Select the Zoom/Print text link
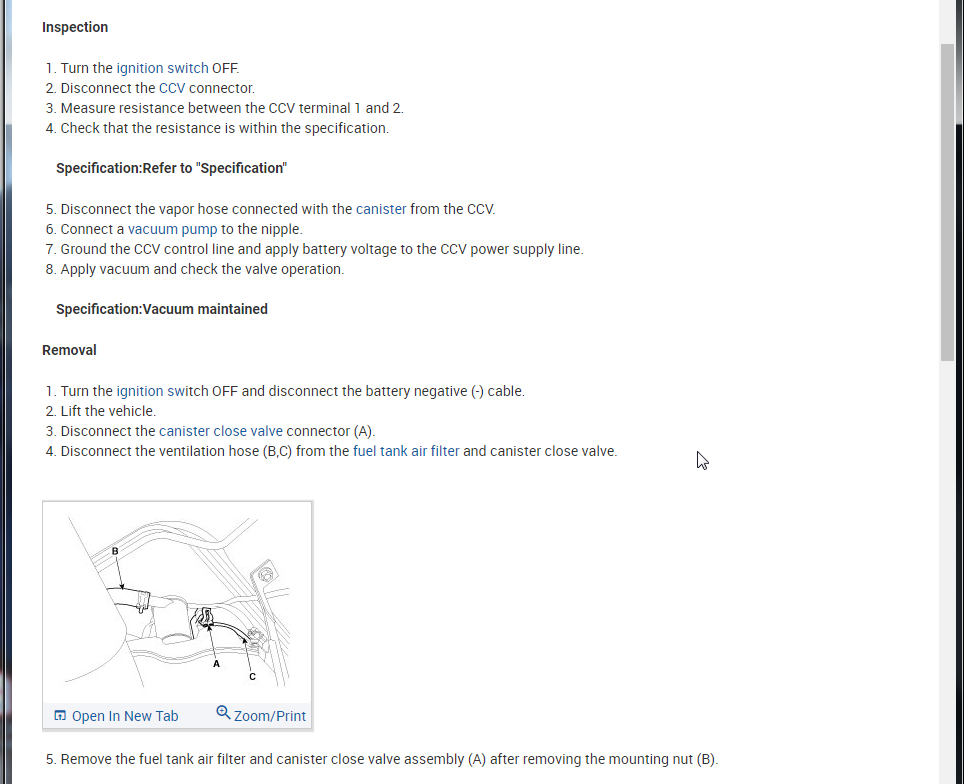Viewport: 964px width, 784px height. [x=270, y=716]
